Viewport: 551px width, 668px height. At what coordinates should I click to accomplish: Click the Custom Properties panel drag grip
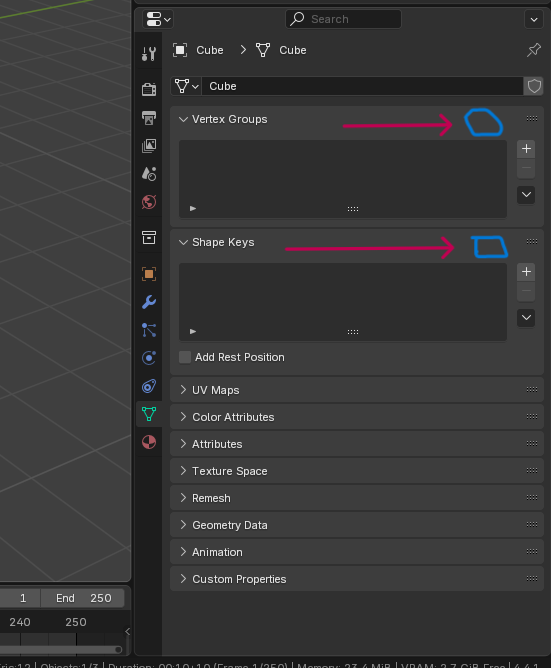click(x=532, y=578)
